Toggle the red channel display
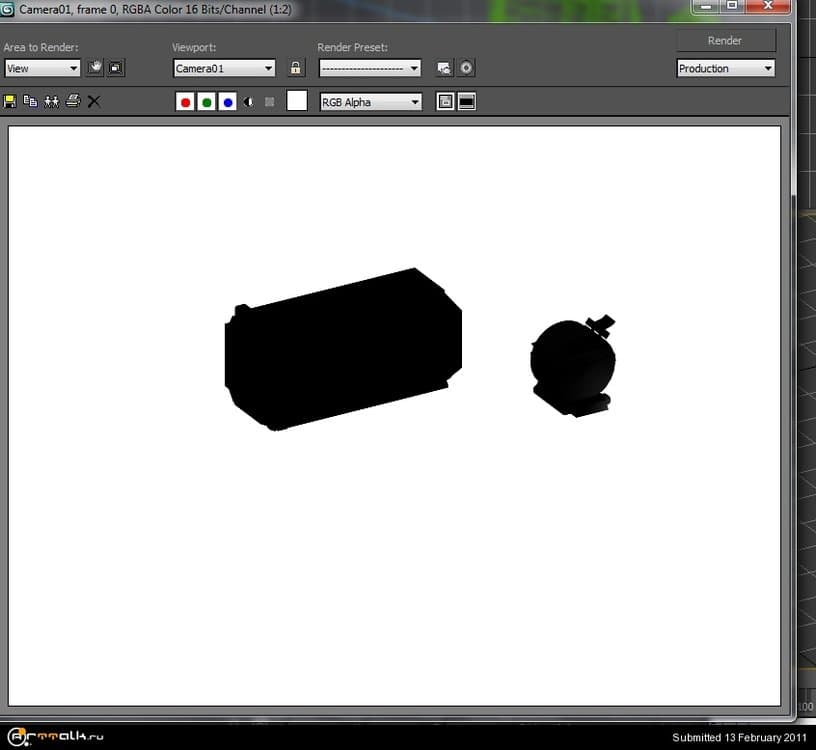 coord(185,102)
